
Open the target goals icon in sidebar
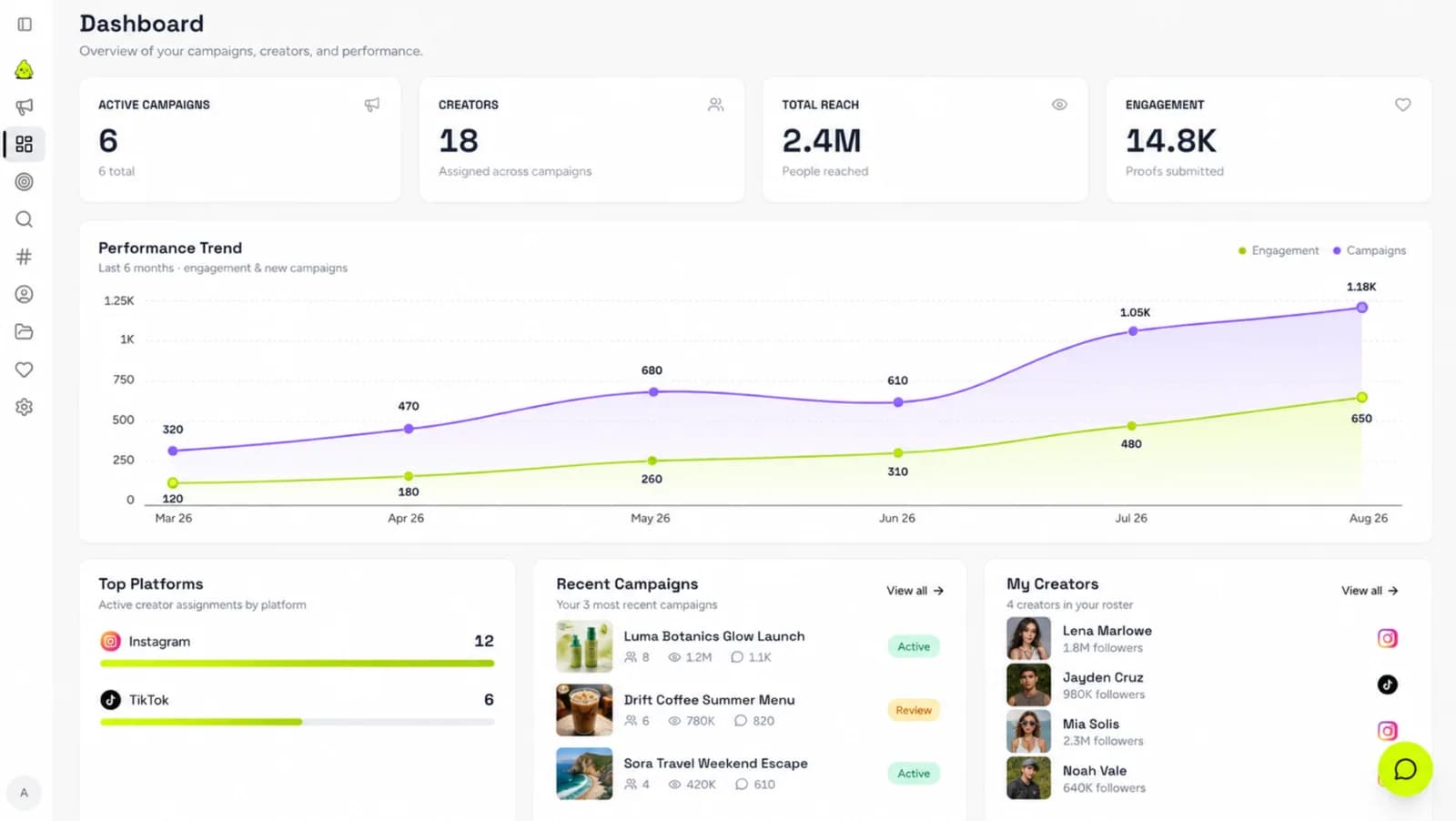pos(25,182)
